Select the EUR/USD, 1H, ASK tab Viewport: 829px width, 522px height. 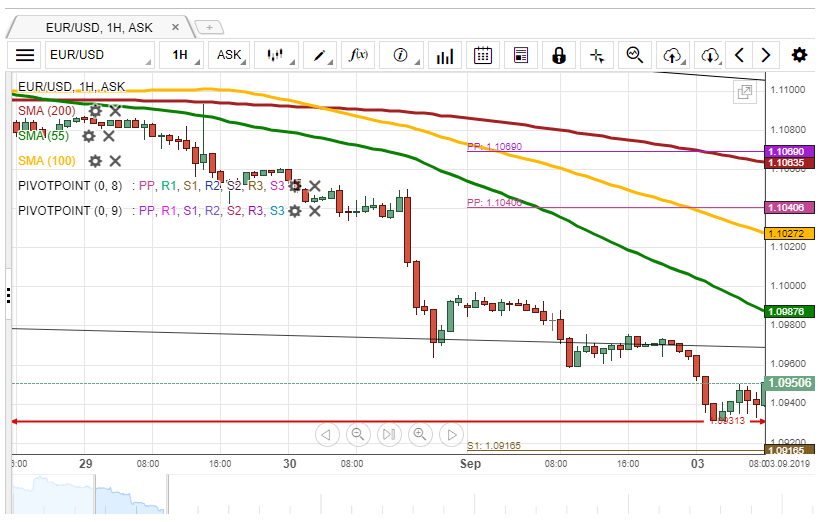pos(99,28)
